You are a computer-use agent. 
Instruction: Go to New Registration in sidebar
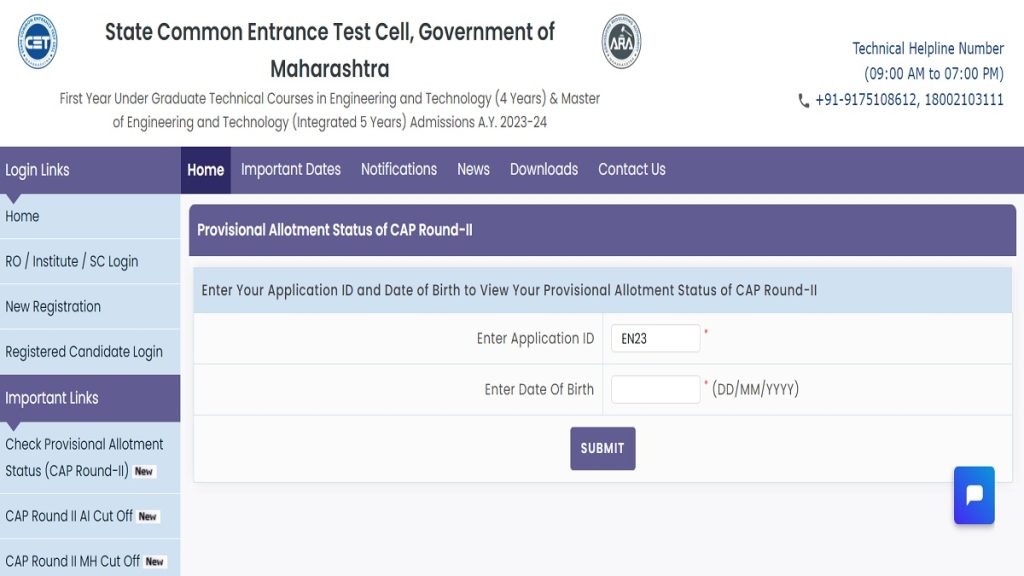53,307
